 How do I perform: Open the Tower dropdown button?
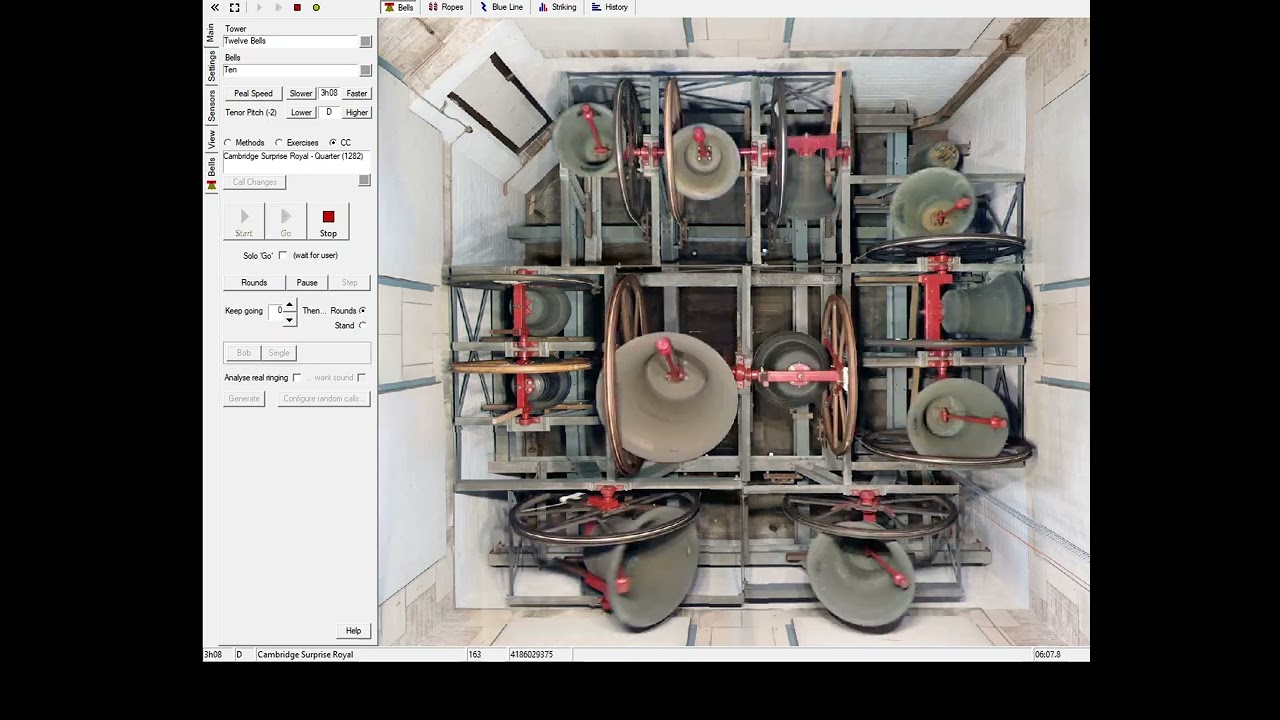point(366,41)
